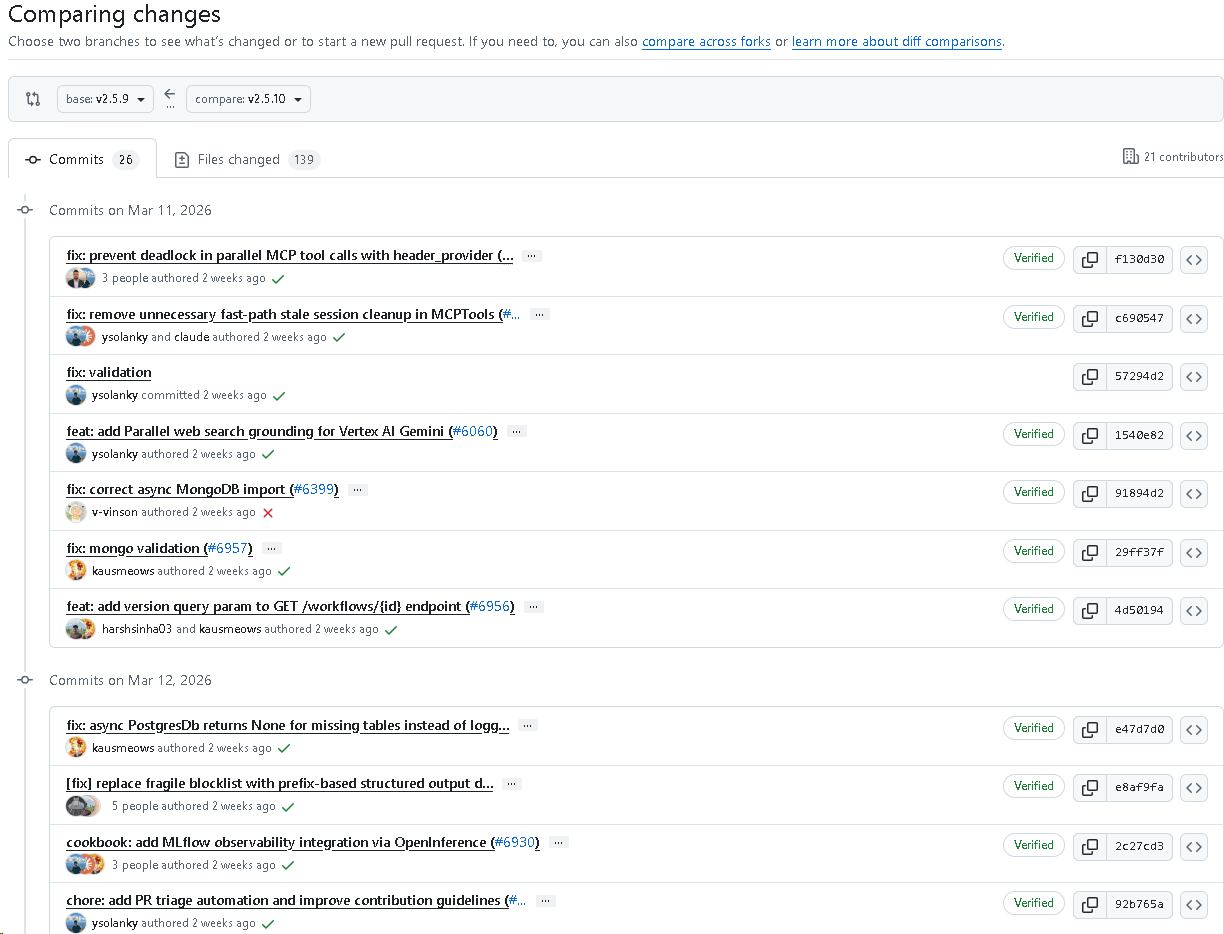Click kausmeows avatar on mongo validation commit
The width and height of the screenshot is (1224, 934).
[76, 571]
